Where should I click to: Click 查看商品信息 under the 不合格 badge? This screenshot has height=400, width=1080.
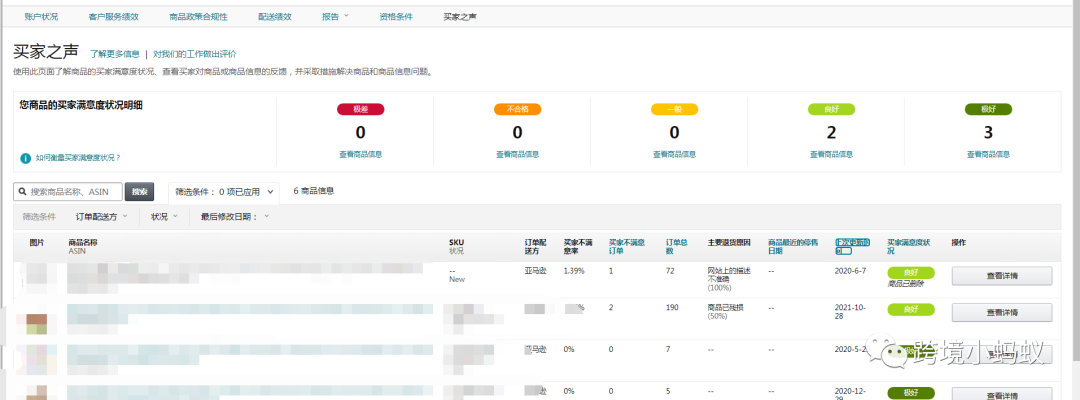[517, 154]
